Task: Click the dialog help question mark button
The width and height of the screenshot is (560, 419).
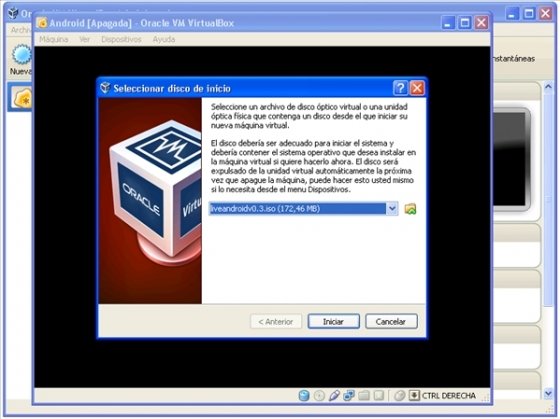Action: coord(400,88)
